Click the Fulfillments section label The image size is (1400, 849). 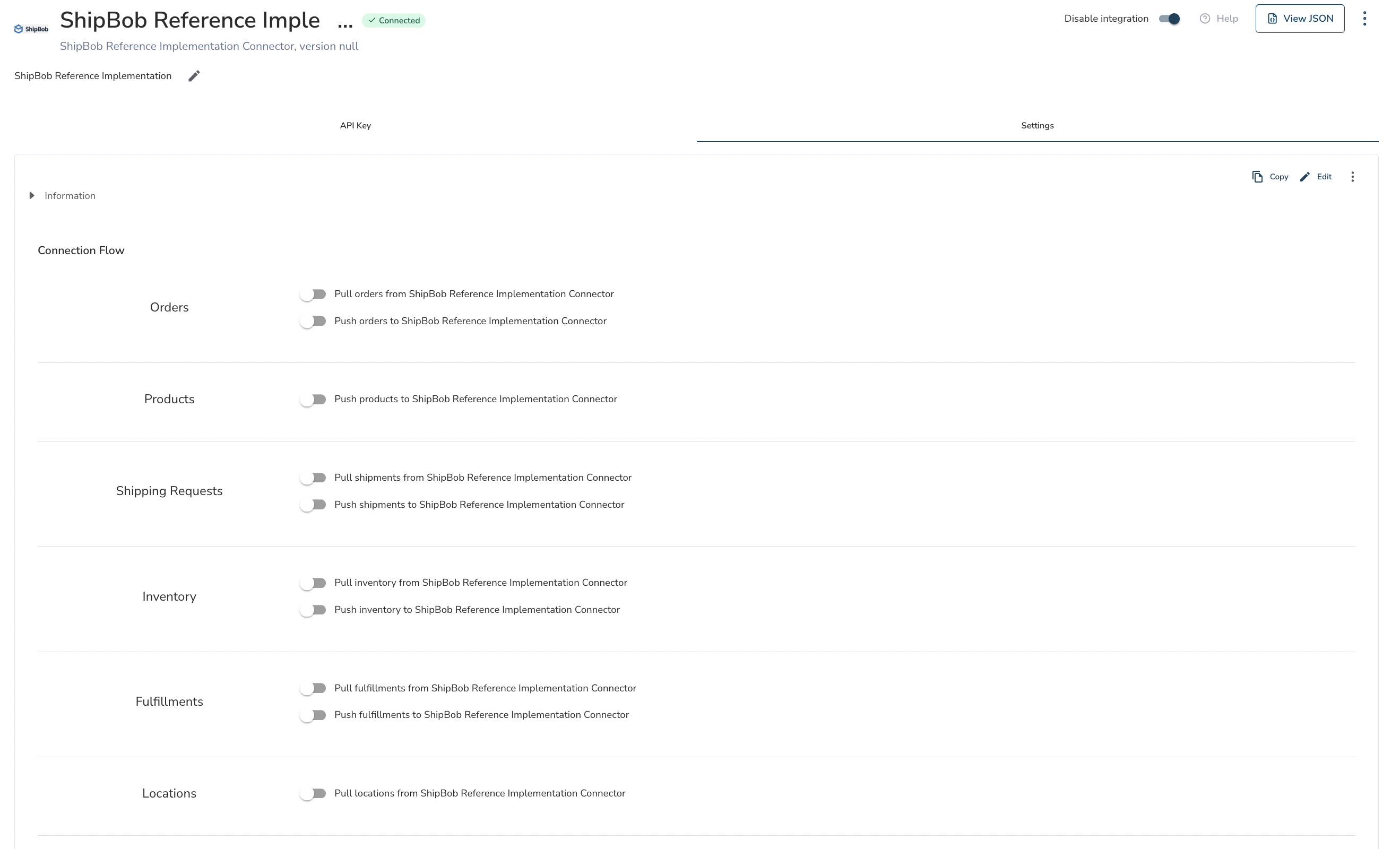[169, 702]
